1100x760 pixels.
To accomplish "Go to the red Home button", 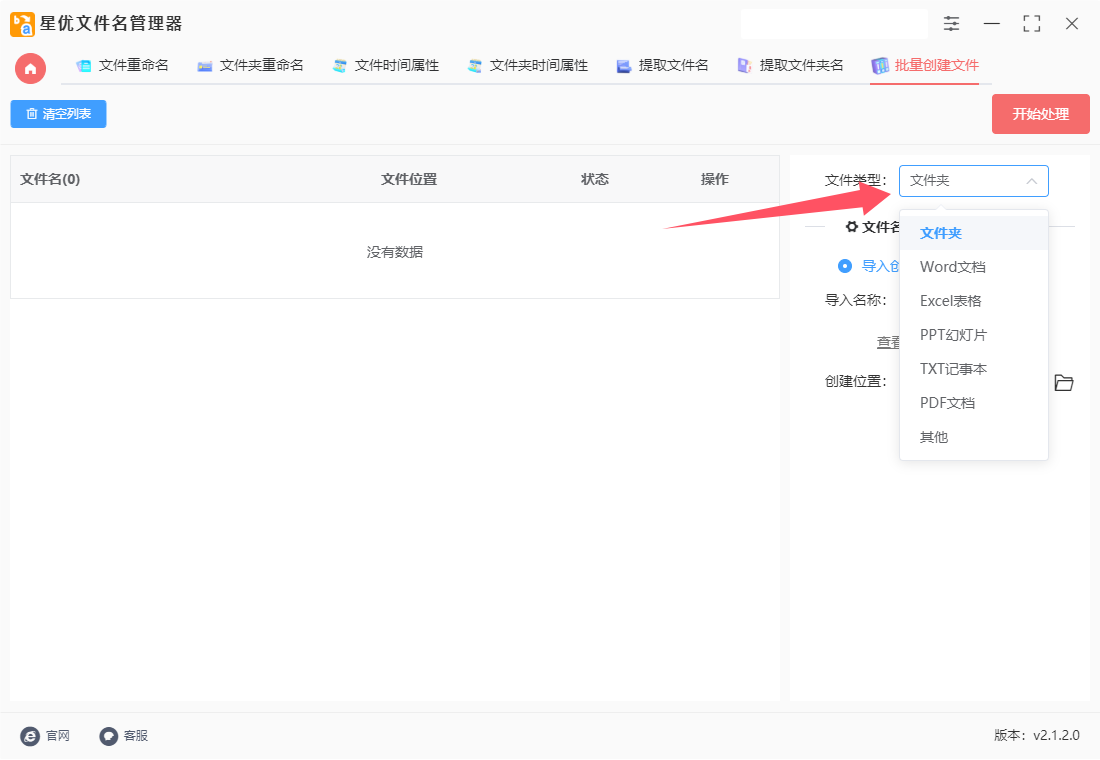I will point(30,68).
